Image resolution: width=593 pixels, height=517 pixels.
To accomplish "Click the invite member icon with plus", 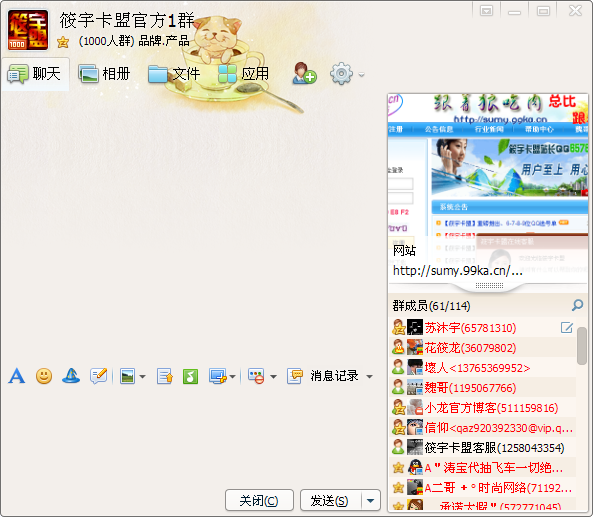I will (x=304, y=73).
